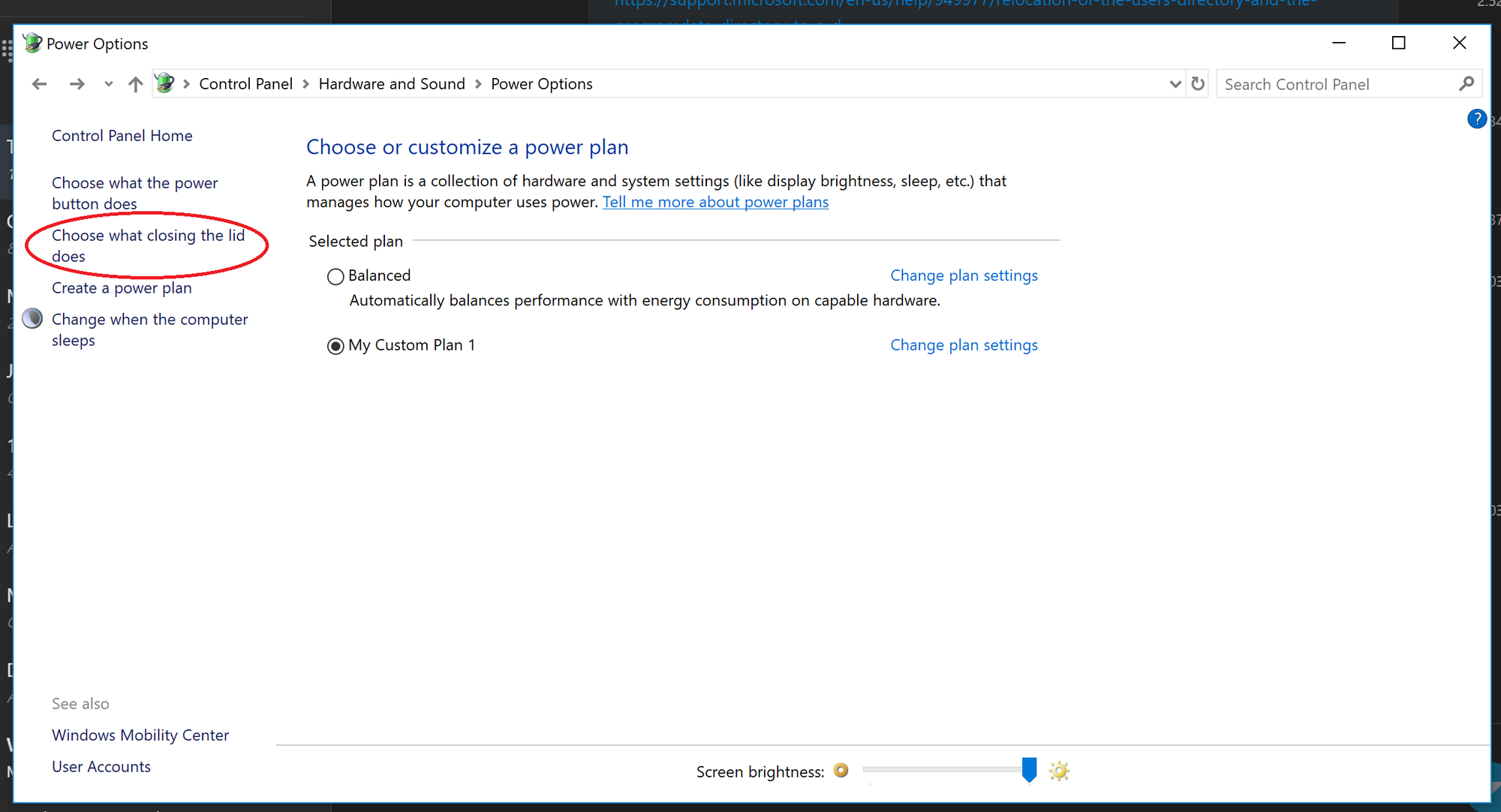Select the Balanced power plan
Image resolution: width=1501 pixels, height=812 pixels.
(x=335, y=276)
